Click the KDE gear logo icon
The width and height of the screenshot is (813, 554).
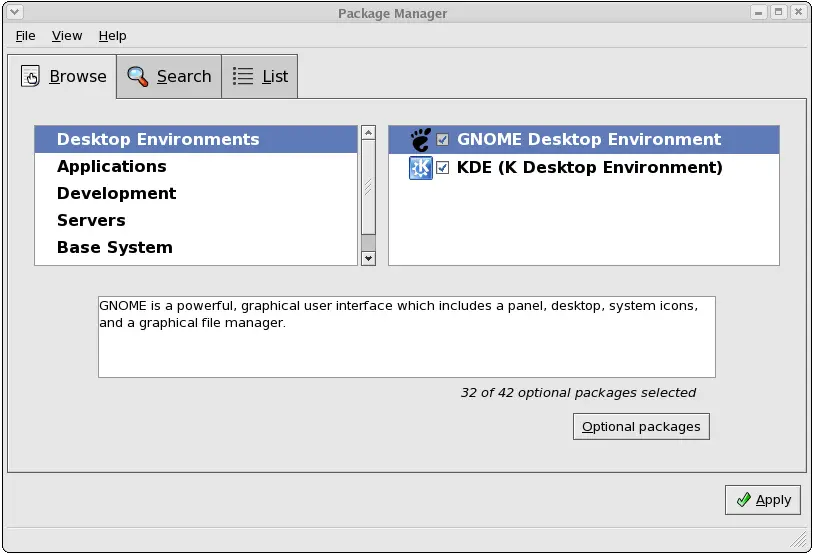click(x=420, y=168)
